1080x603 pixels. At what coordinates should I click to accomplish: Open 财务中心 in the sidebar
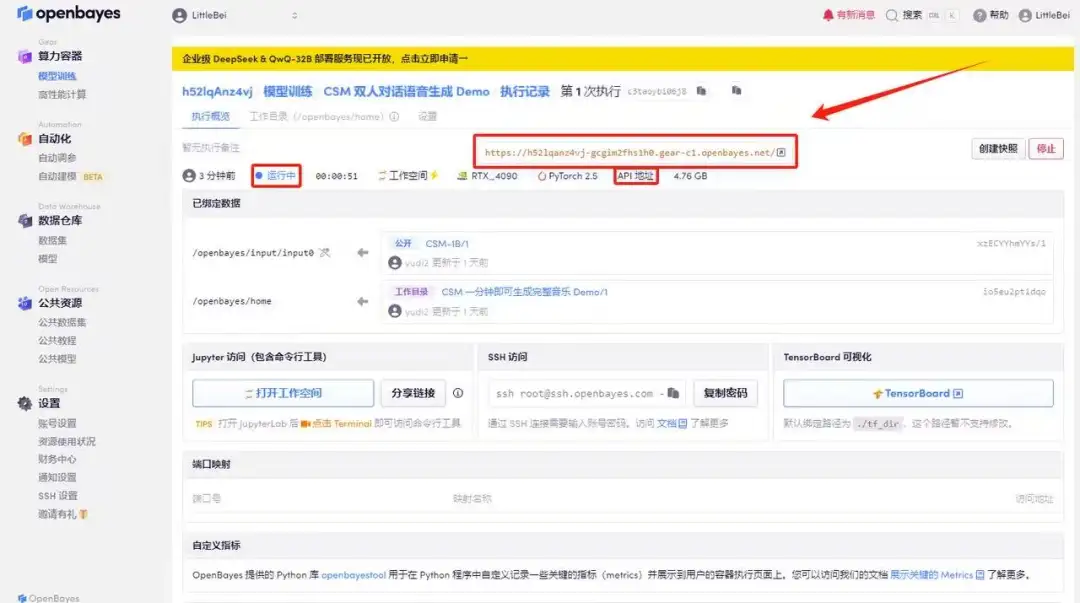pyautogui.click(x=57, y=459)
